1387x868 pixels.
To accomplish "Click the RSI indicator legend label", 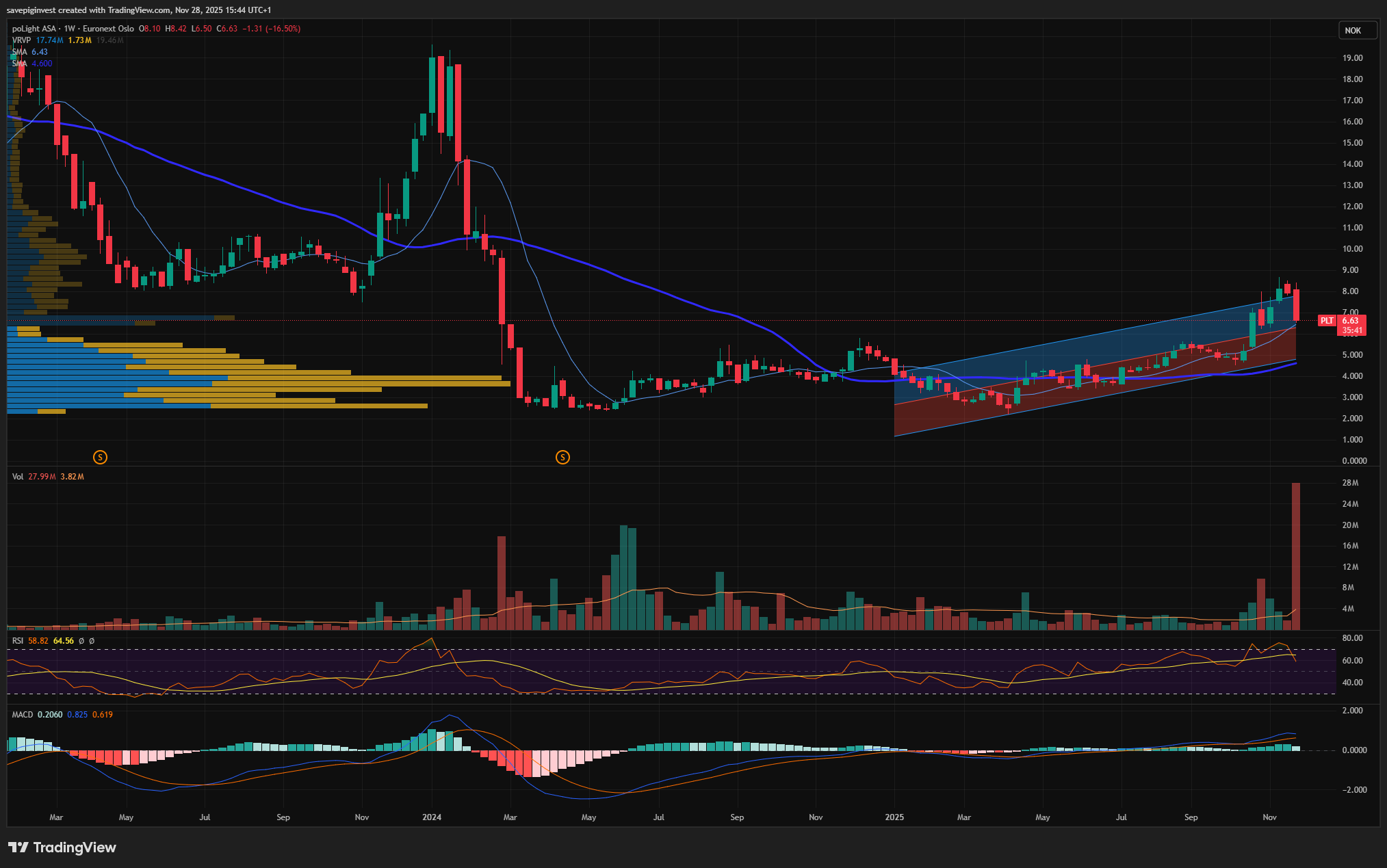I will pos(18,641).
